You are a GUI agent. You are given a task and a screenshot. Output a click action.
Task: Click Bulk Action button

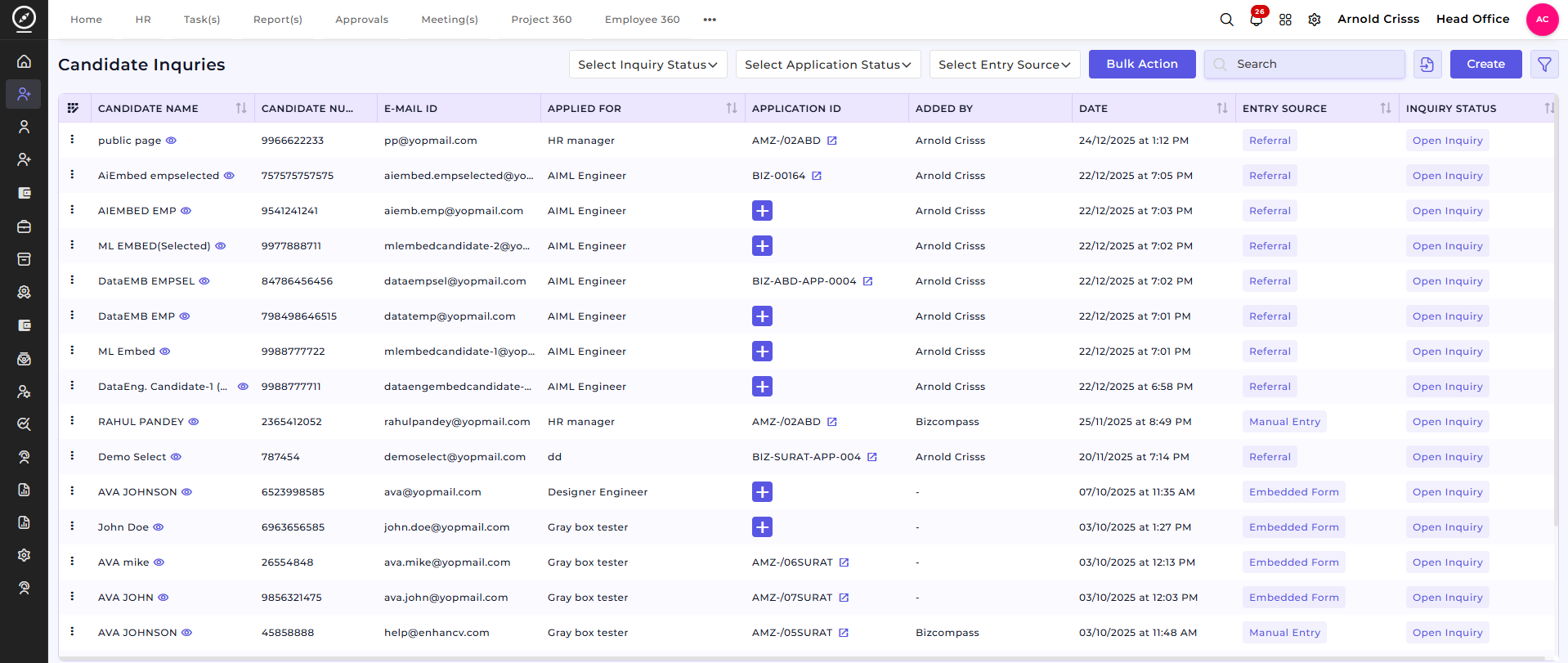click(x=1142, y=65)
